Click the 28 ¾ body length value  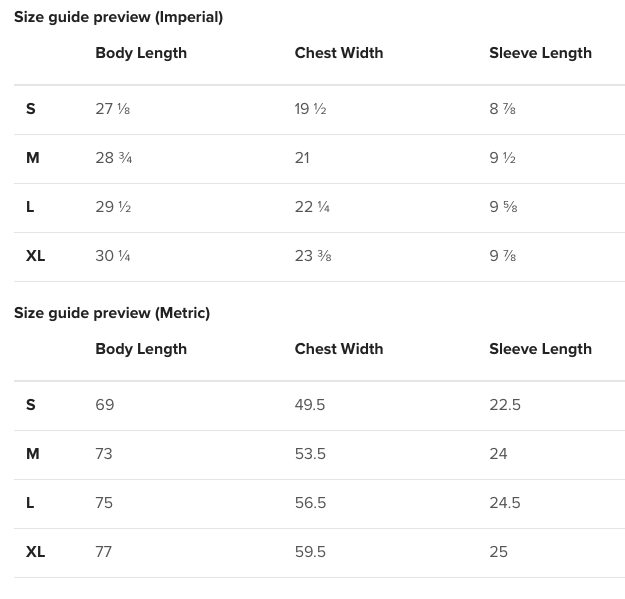114,158
